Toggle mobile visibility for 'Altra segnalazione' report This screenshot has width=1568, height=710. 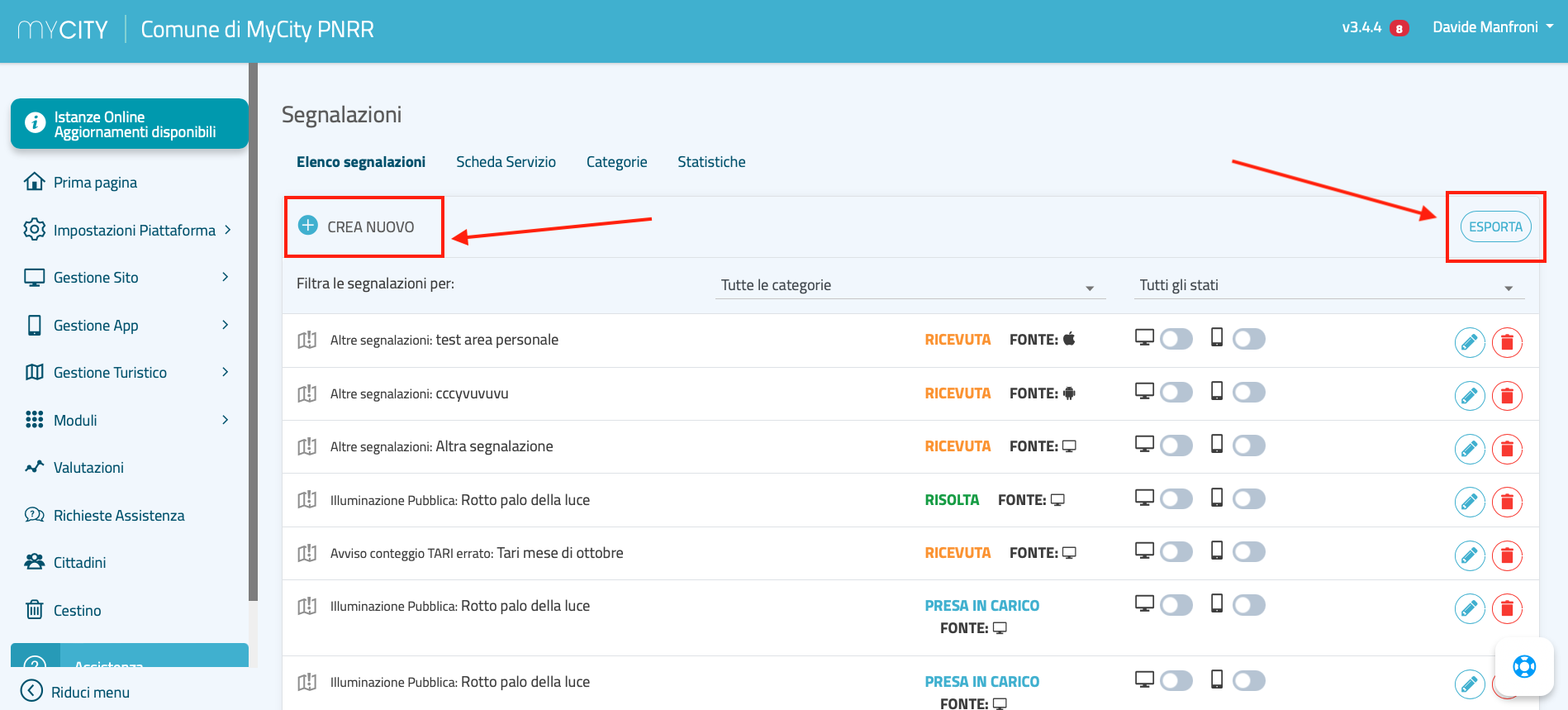point(1248,446)
